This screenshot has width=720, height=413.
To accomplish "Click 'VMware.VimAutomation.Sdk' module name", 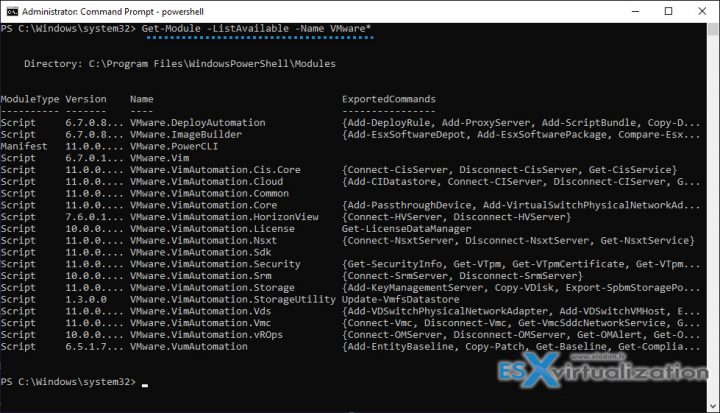I will 201,252.
